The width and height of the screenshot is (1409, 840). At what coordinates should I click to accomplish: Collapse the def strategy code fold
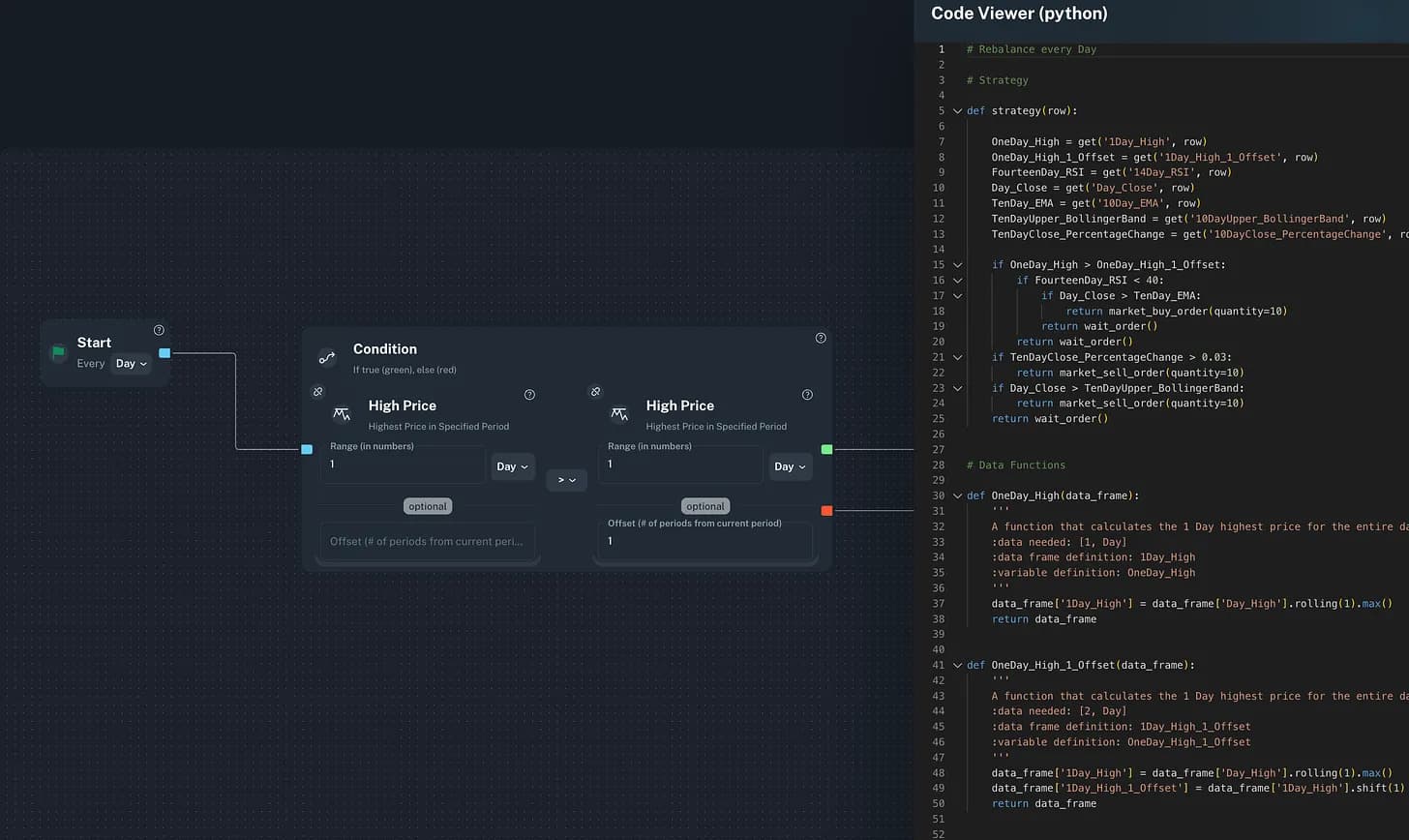957,111
